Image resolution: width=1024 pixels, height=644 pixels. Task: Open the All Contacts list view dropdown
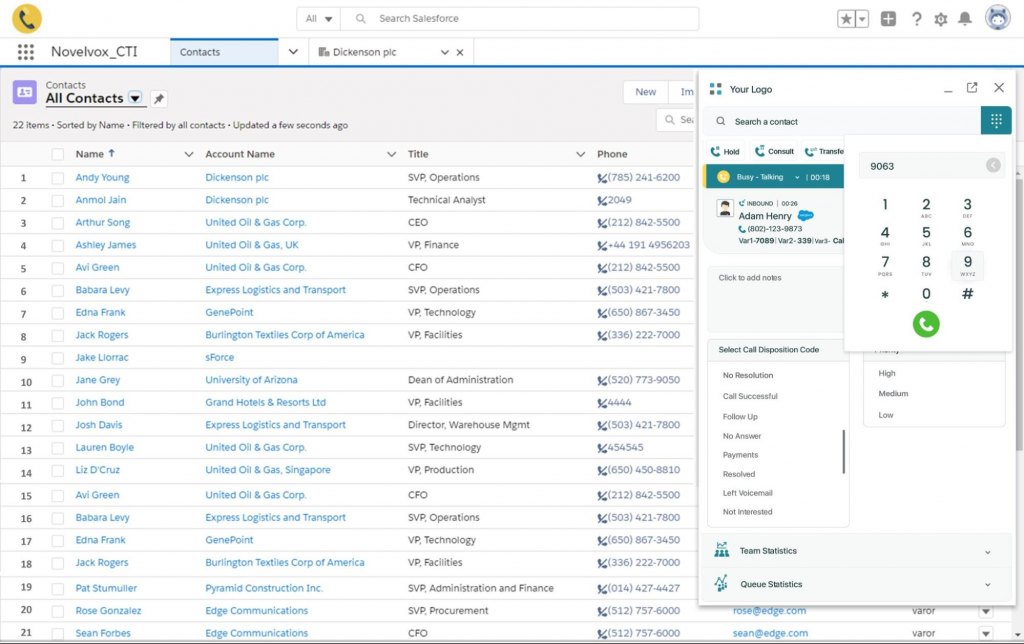point(135,98)
